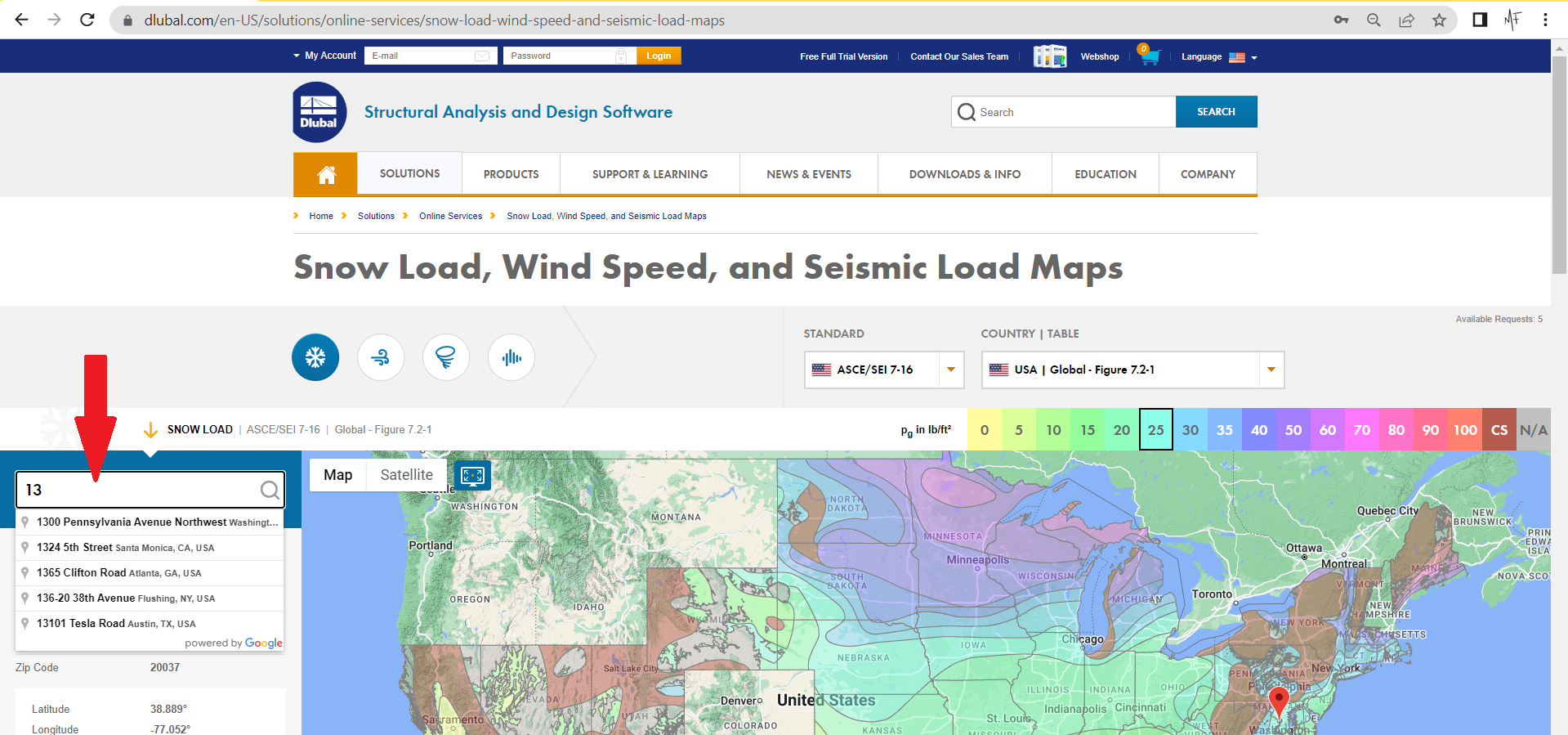Open the shopping cart icon

(x=1150, y=56)
